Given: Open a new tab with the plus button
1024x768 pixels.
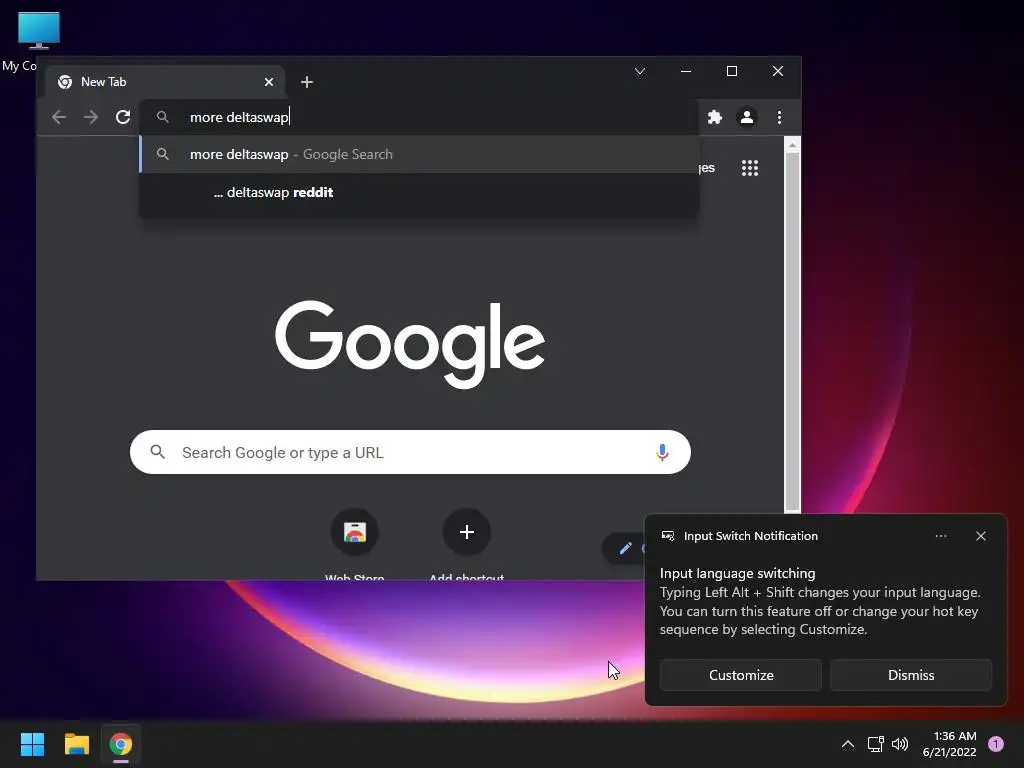Looking at the screenshot, I should pos(306,82).
